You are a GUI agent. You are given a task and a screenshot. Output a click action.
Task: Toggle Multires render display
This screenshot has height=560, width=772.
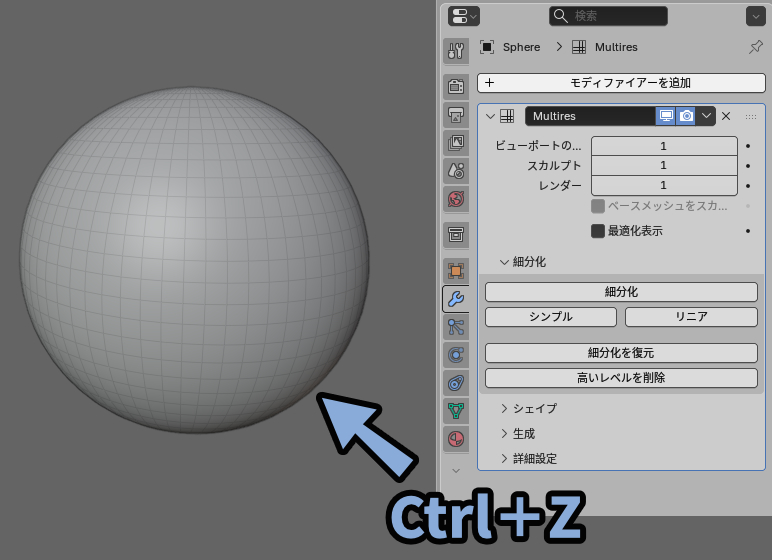686,116
